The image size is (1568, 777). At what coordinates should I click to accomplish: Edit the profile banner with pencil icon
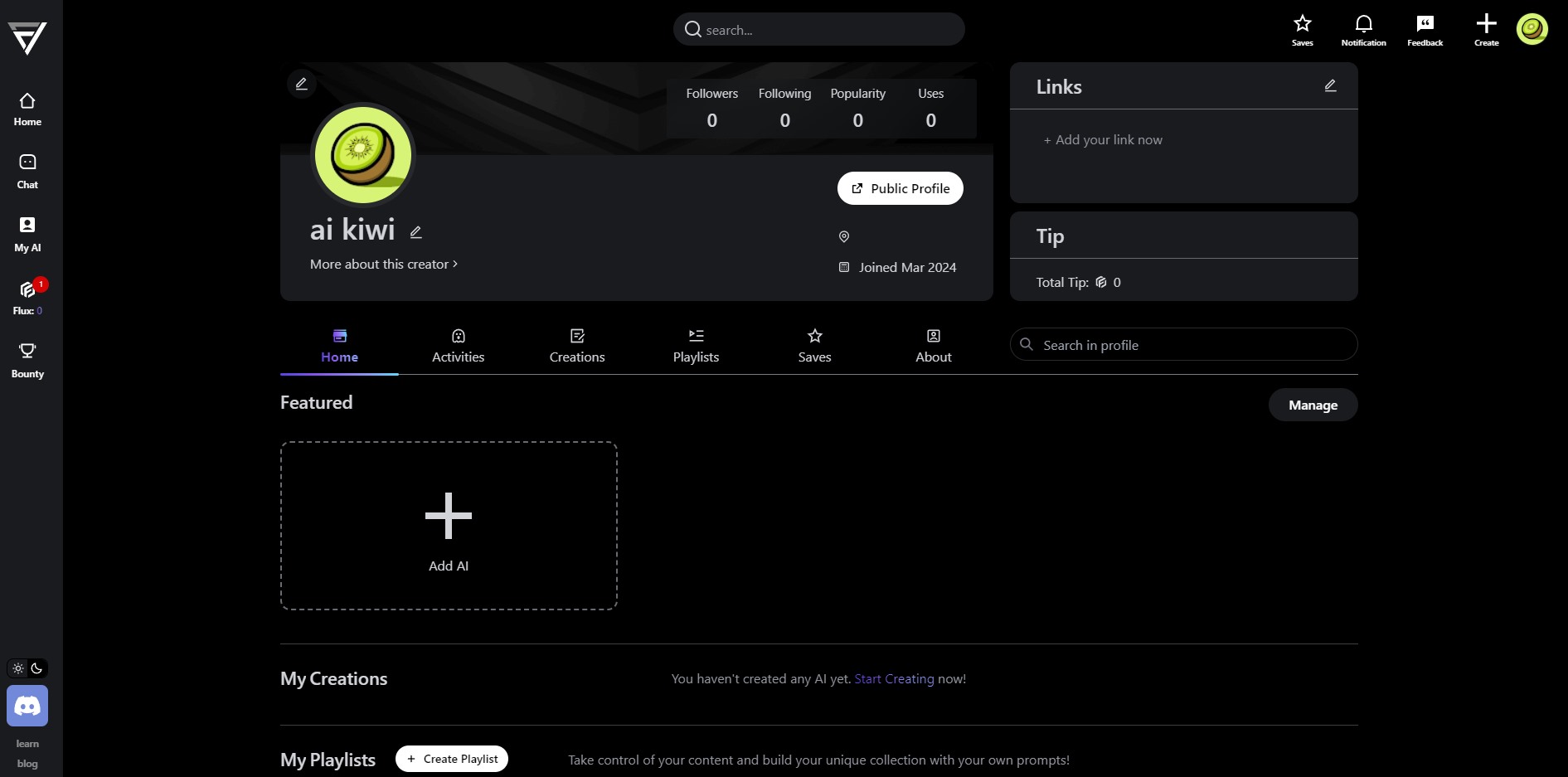tap(302, 84)
